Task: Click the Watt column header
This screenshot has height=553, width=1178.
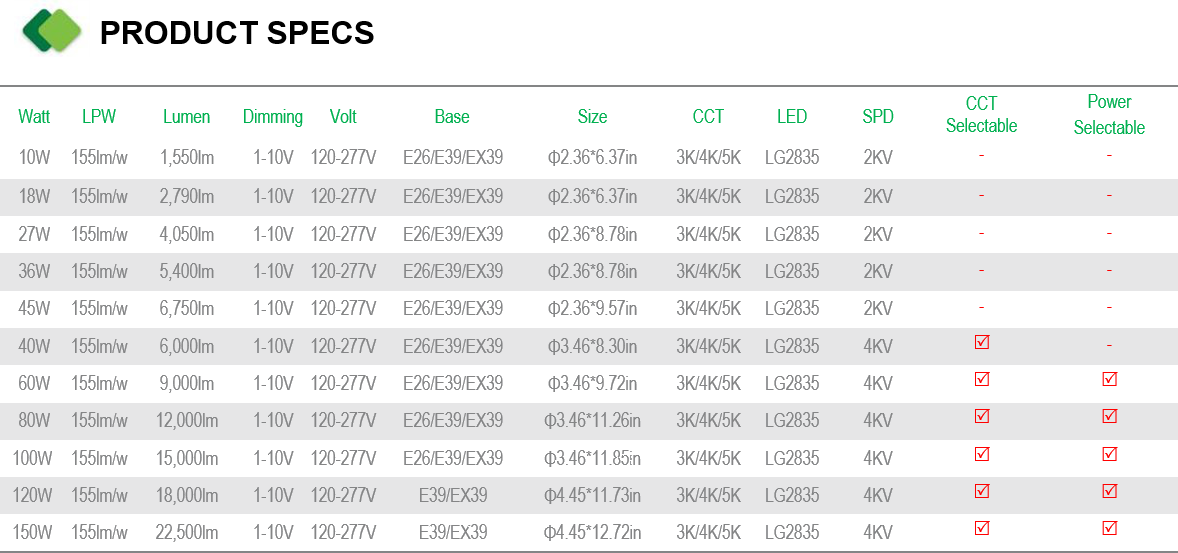Action: (x=35, y=116)
